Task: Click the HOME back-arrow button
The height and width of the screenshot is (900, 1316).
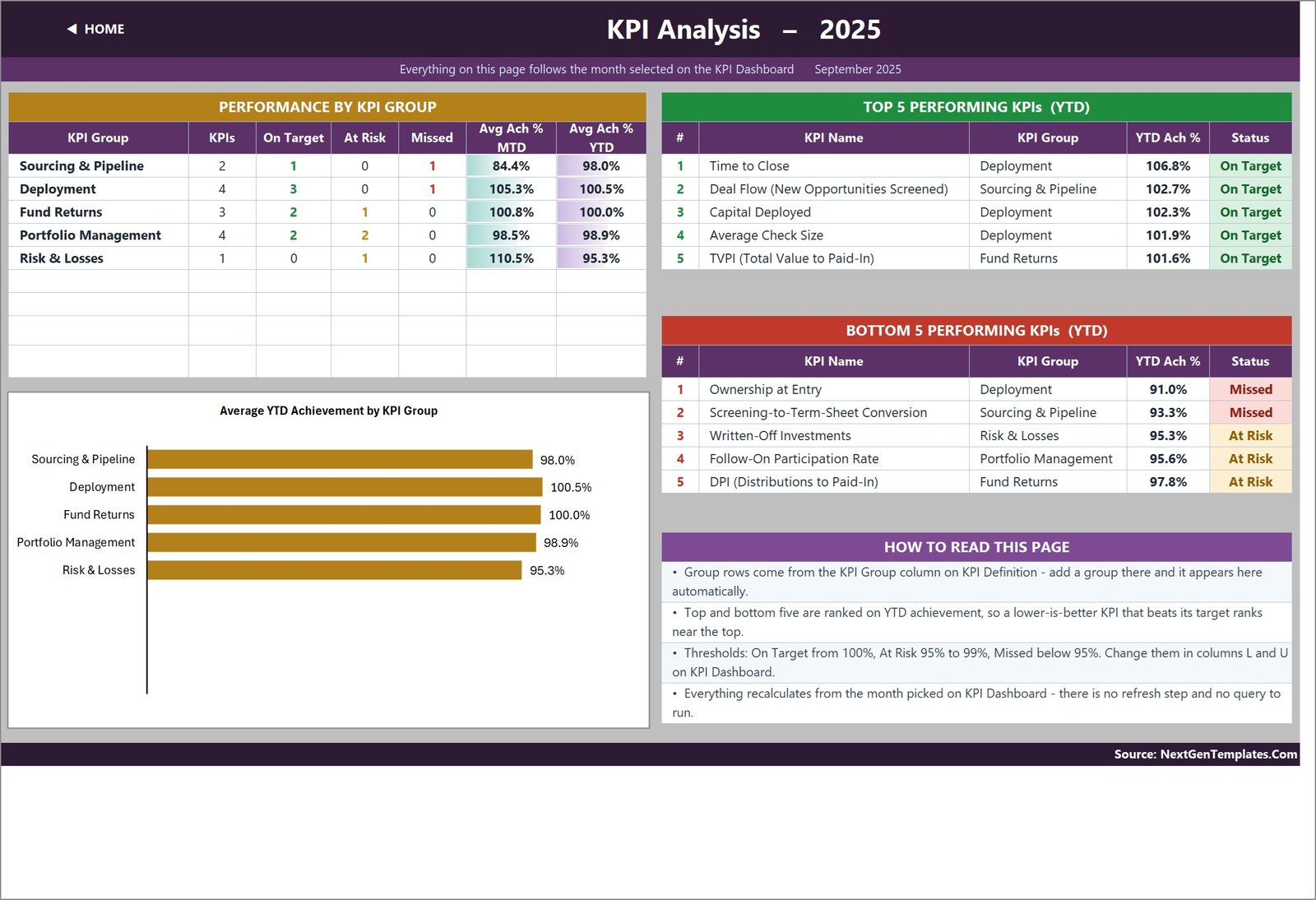Action: tap(95, 29)
